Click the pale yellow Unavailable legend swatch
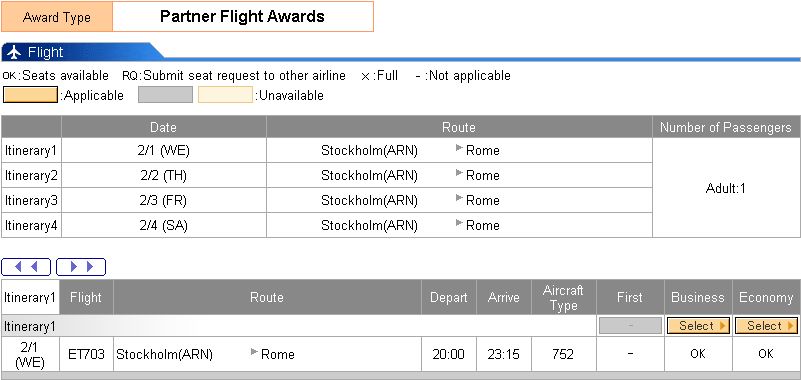 point(225,95)
